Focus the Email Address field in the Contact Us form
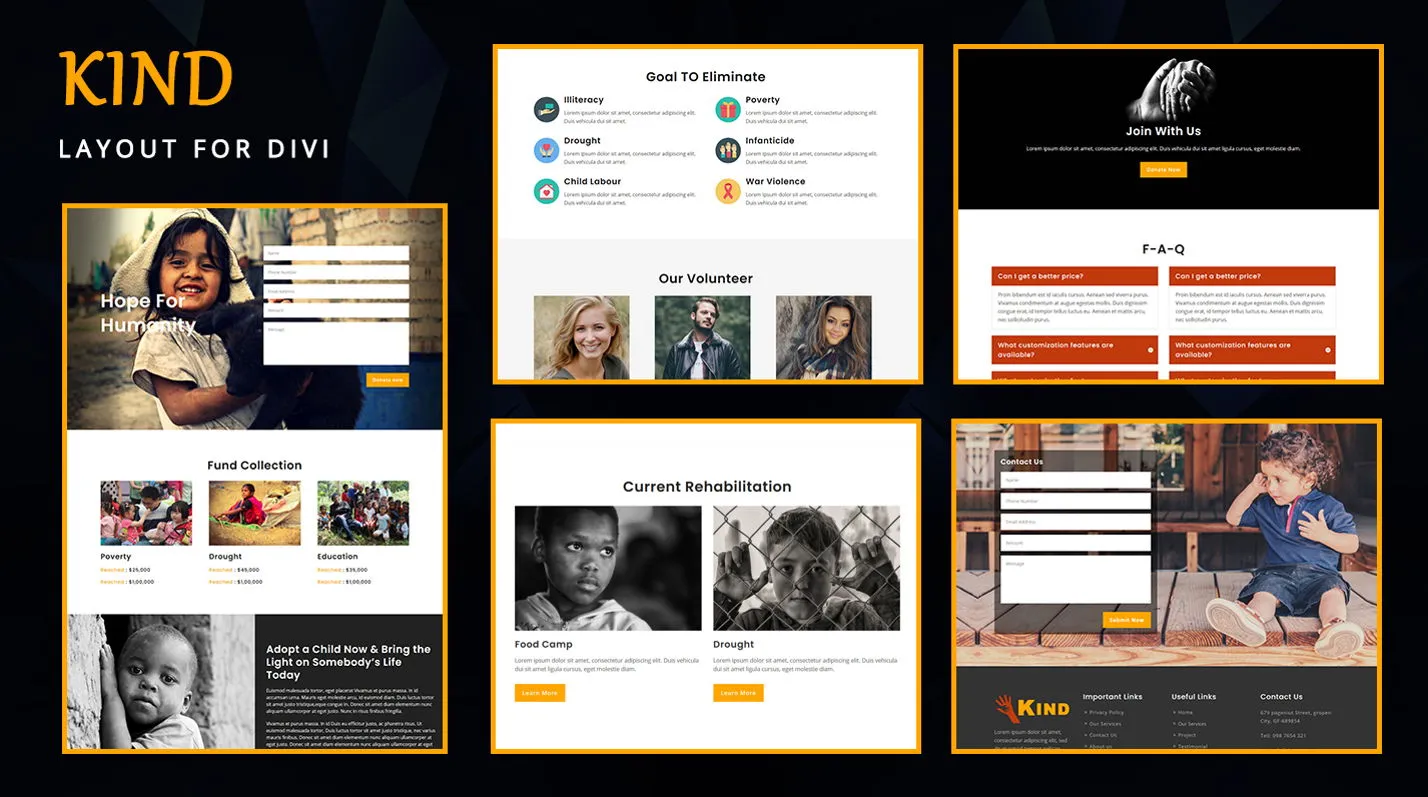Screen dimensions: 1428x797 pos(1075,522)
